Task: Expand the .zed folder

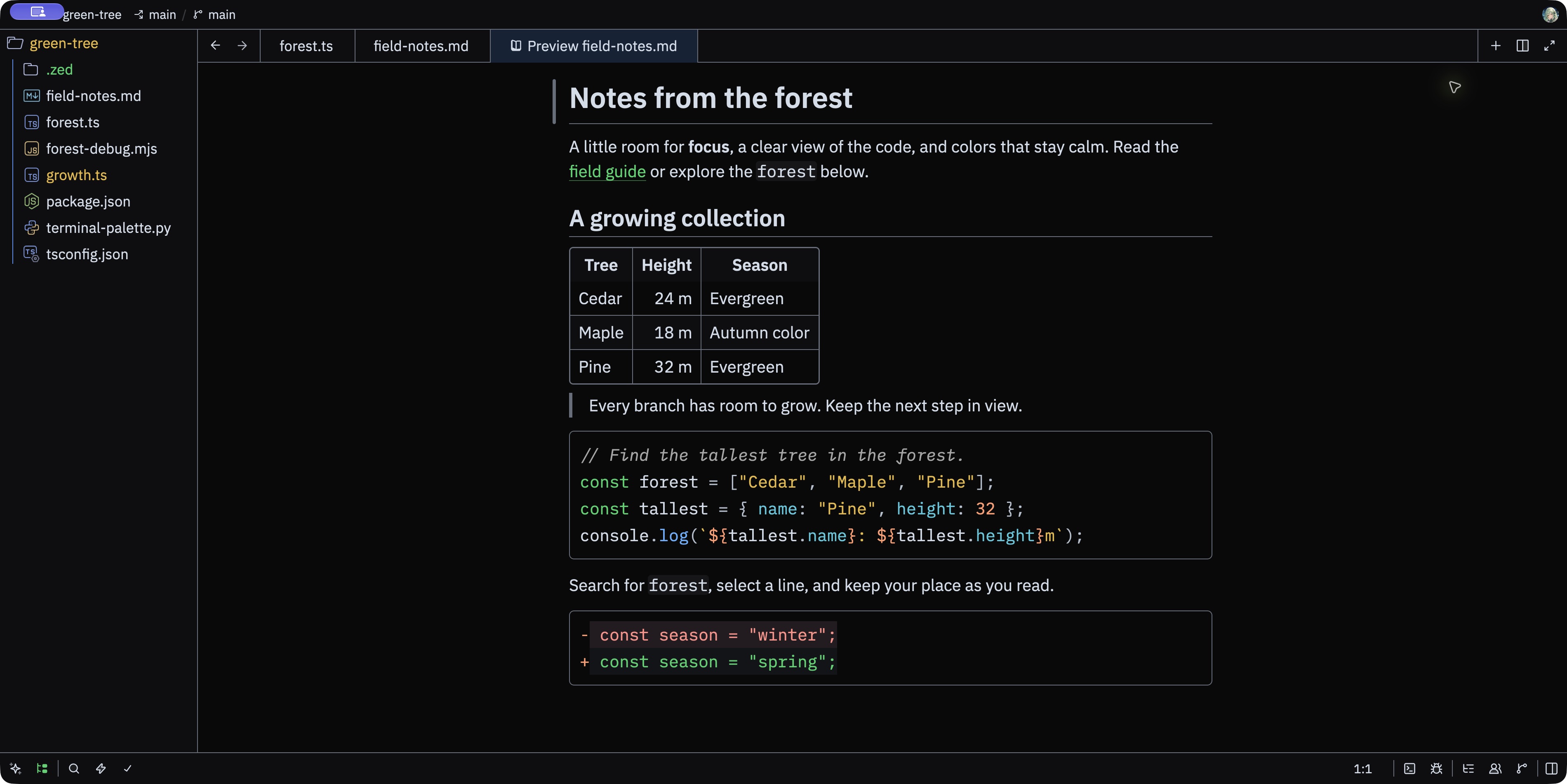Action: pyautogui.click(x=60, y=69)
